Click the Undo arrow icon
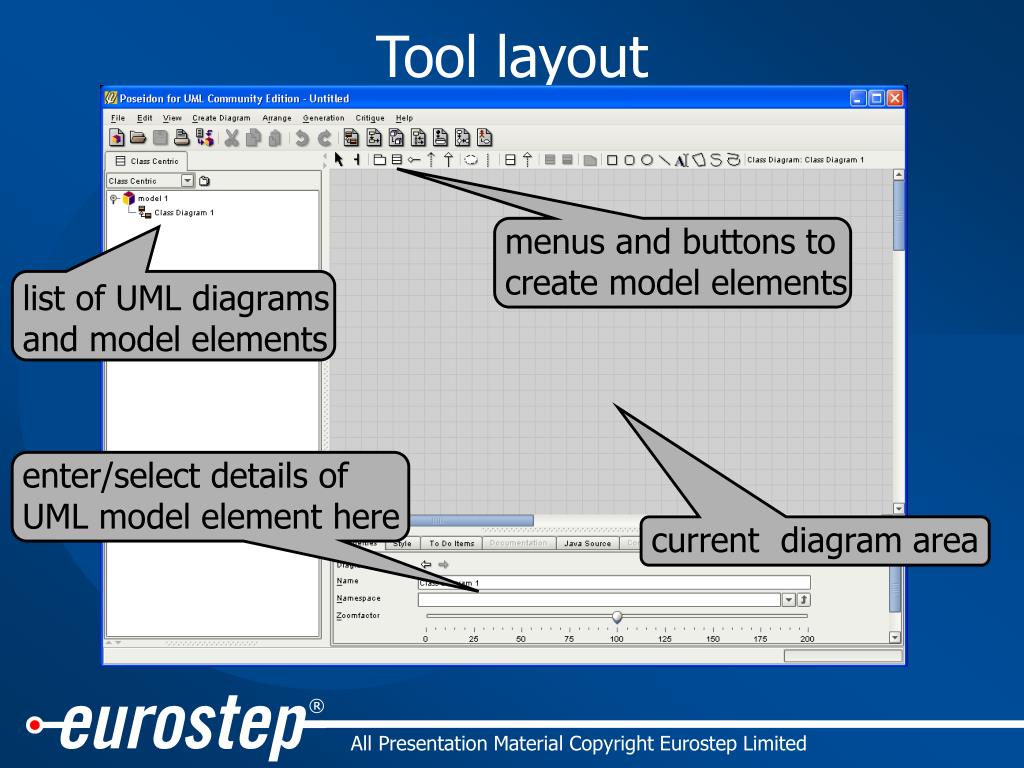 302,138
